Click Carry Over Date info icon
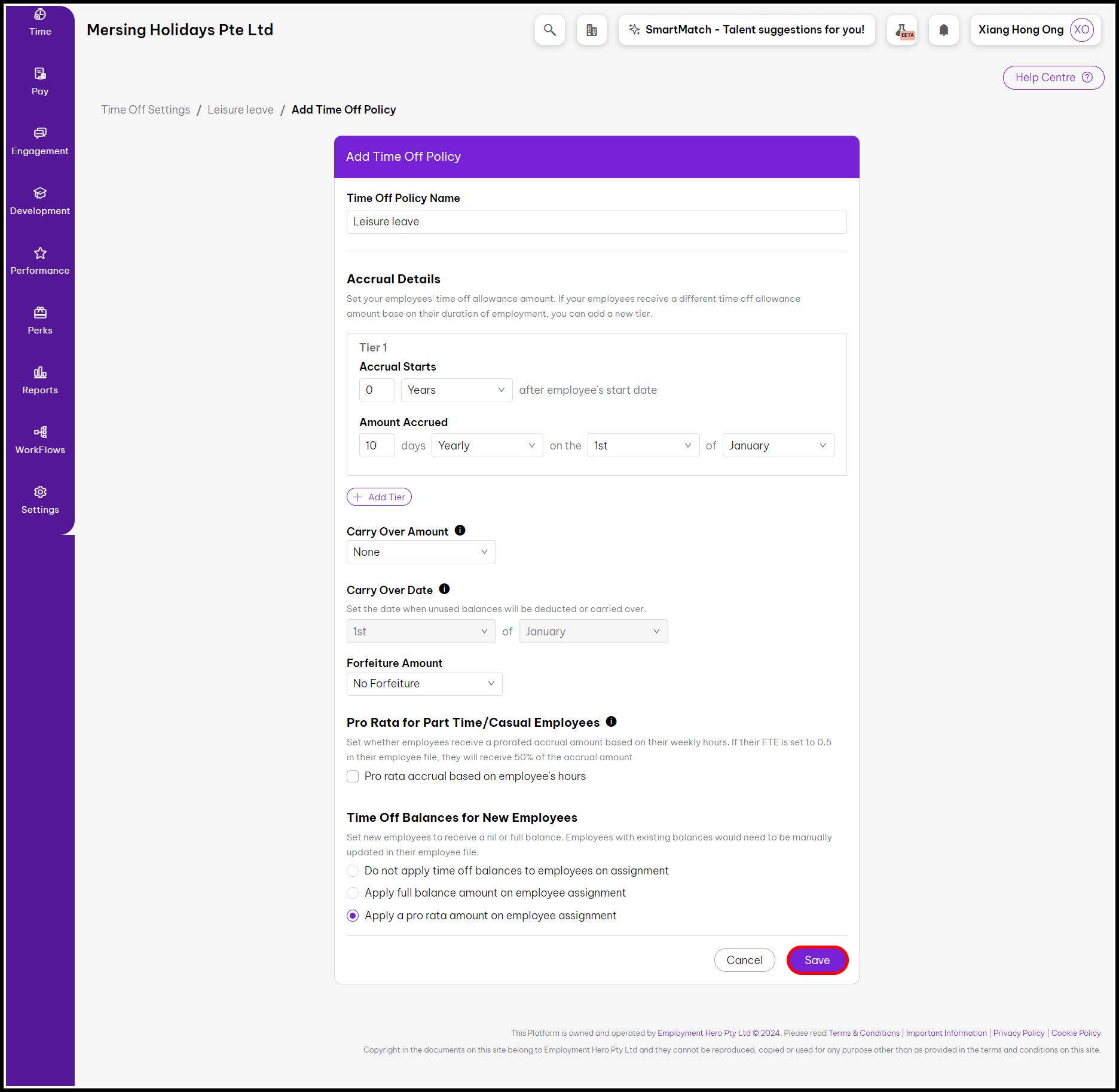Screen dimensions: 1119x1092 (x=444, y=589)
